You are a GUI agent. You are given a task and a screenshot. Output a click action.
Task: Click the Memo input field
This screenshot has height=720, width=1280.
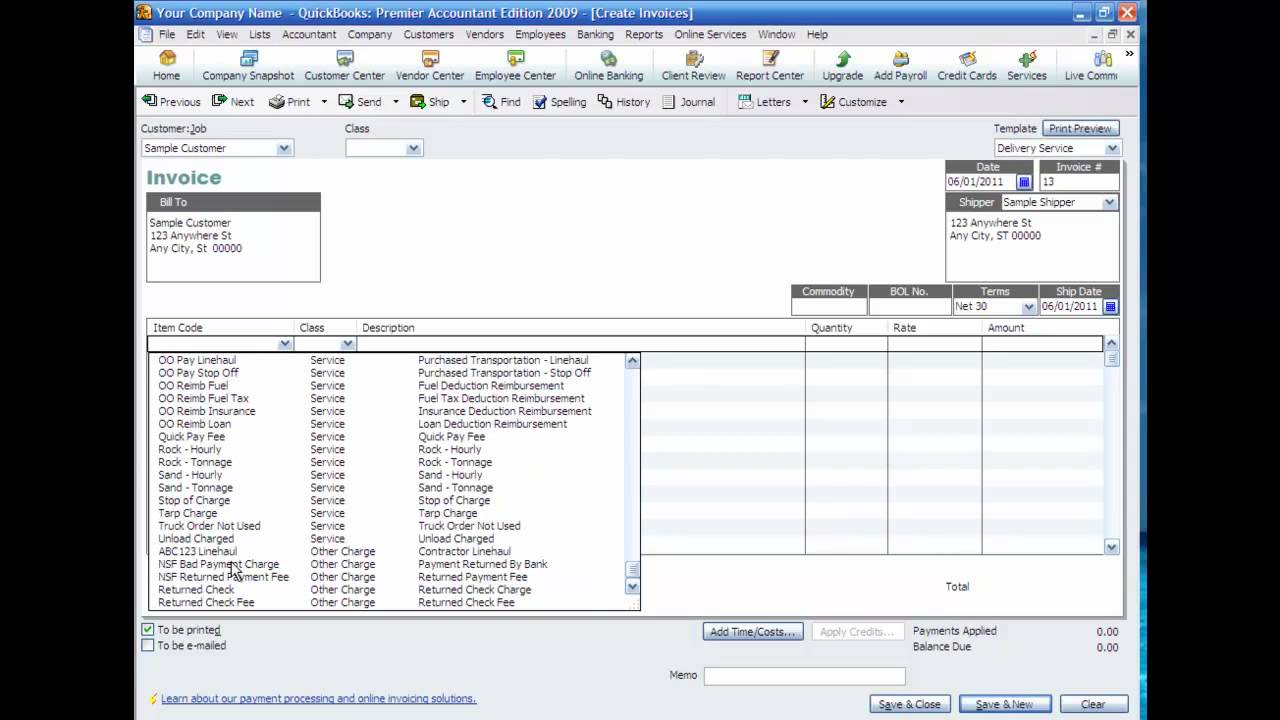(x=804, y=677)
